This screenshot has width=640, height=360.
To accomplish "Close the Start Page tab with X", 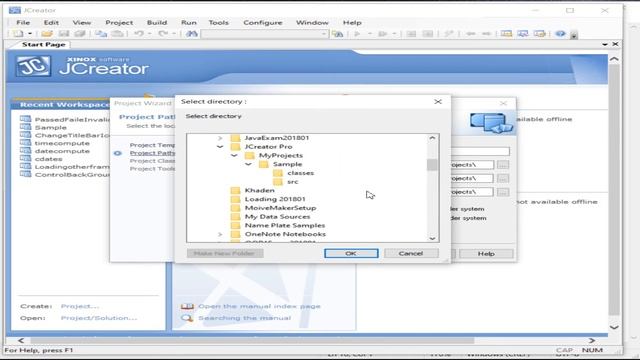I will [616, 44].
